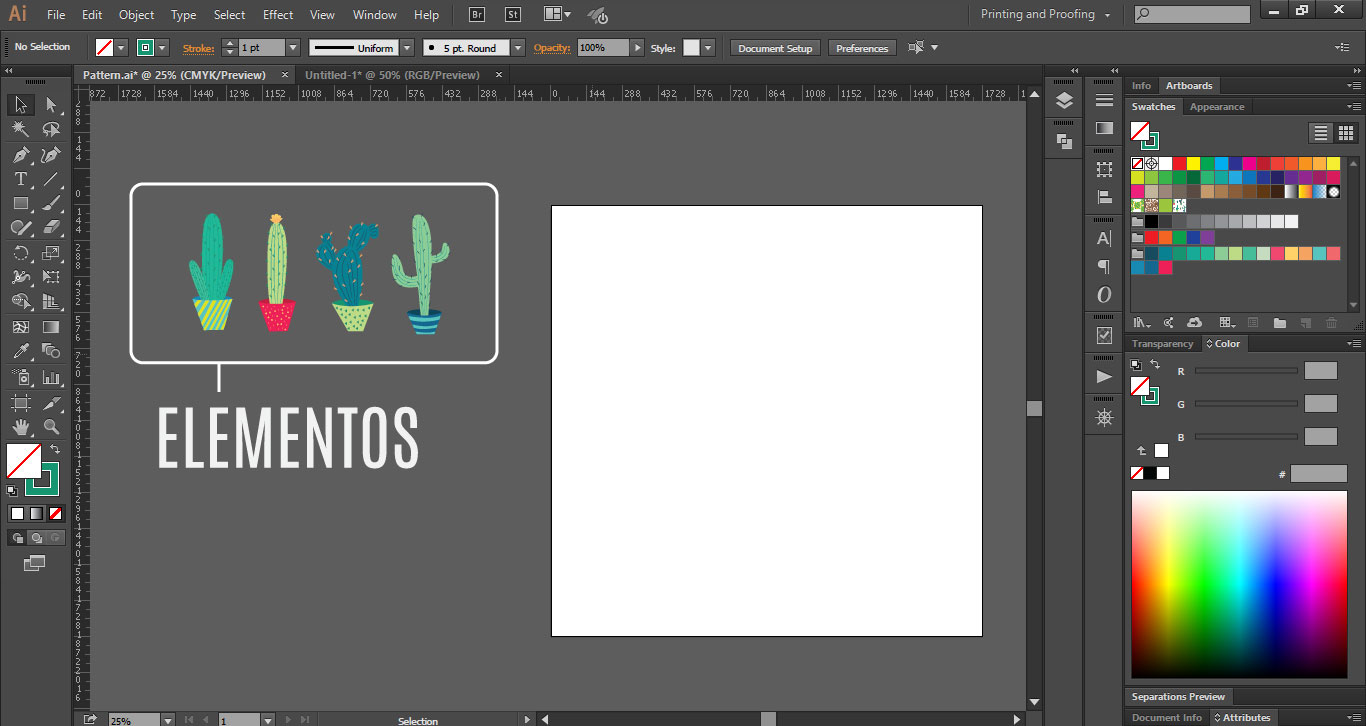Swap fill and stroke in toolbox
Image resolution: width=1366 pixels, height=726 pixels.
[x=55, y=450]
